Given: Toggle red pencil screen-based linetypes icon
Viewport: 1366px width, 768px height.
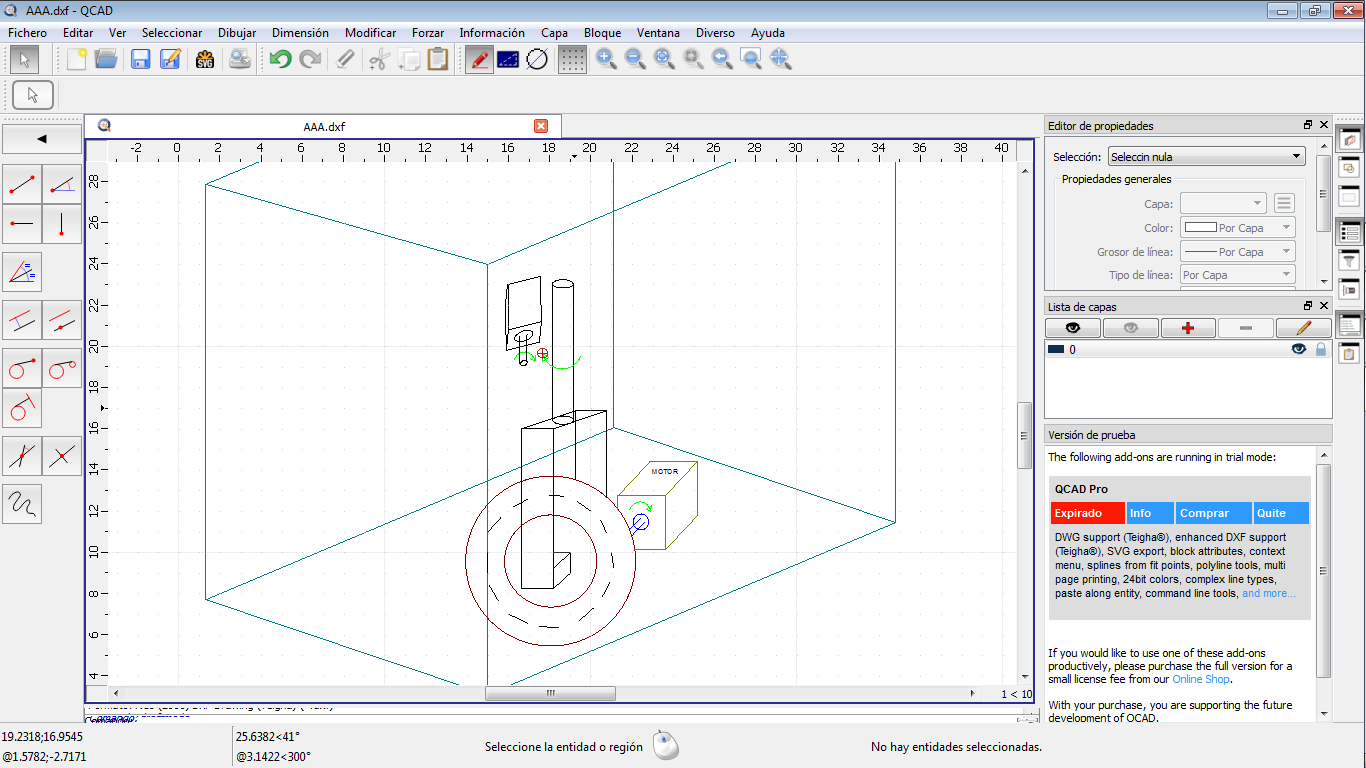Looking at the screenshot, I should [479, 59].
